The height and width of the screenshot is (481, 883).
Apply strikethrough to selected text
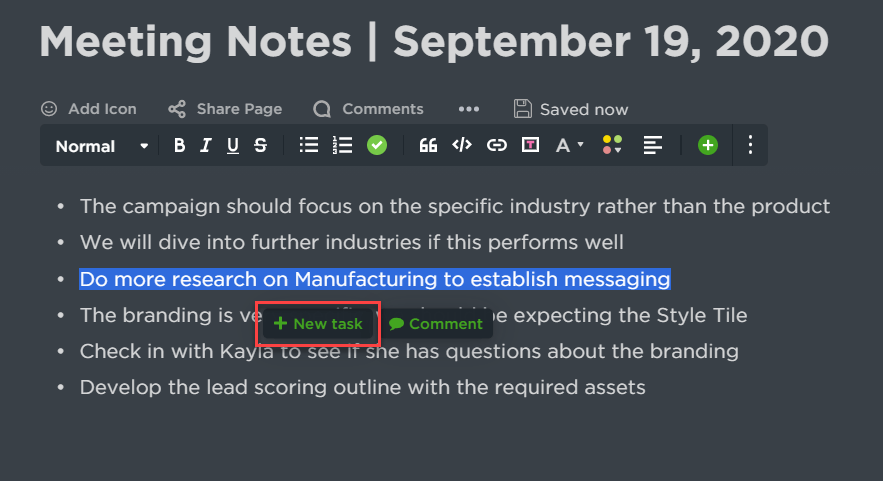260,146
